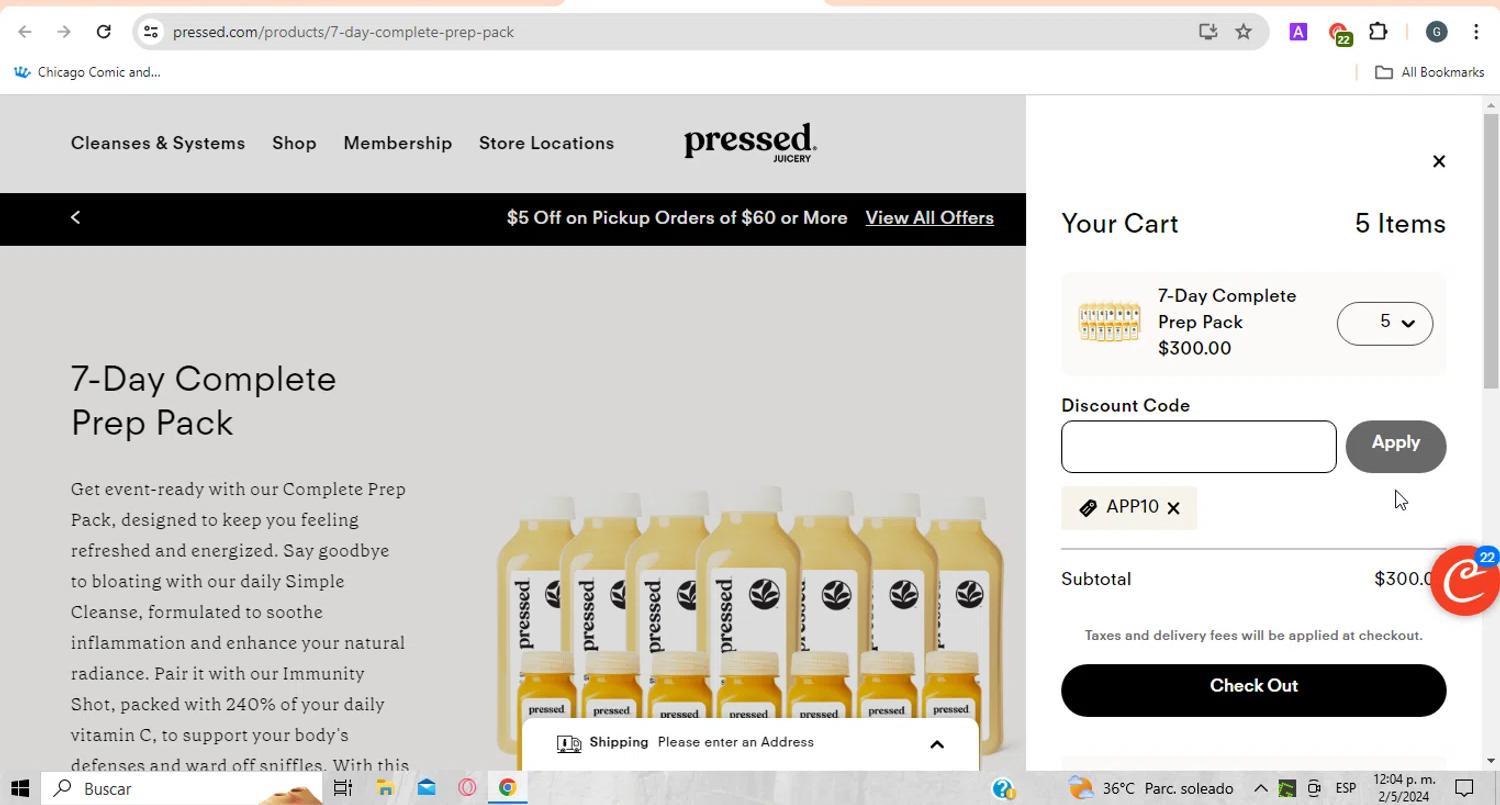1500x805 pixels.
Task: Open the quantity dropdown showing 5
Action: point(1385,323)
